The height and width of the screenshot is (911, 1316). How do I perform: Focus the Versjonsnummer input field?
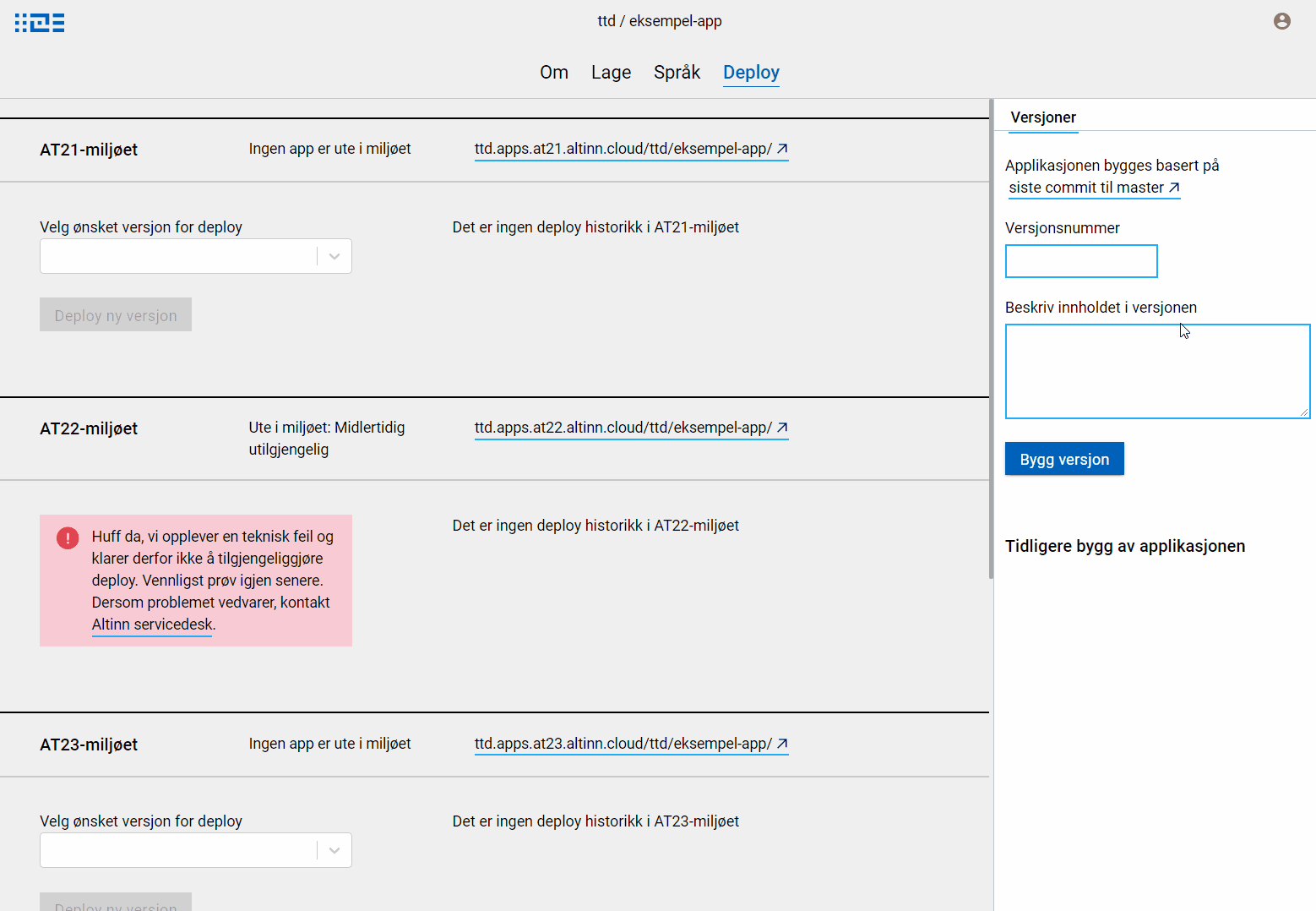tap(1080, 261)
